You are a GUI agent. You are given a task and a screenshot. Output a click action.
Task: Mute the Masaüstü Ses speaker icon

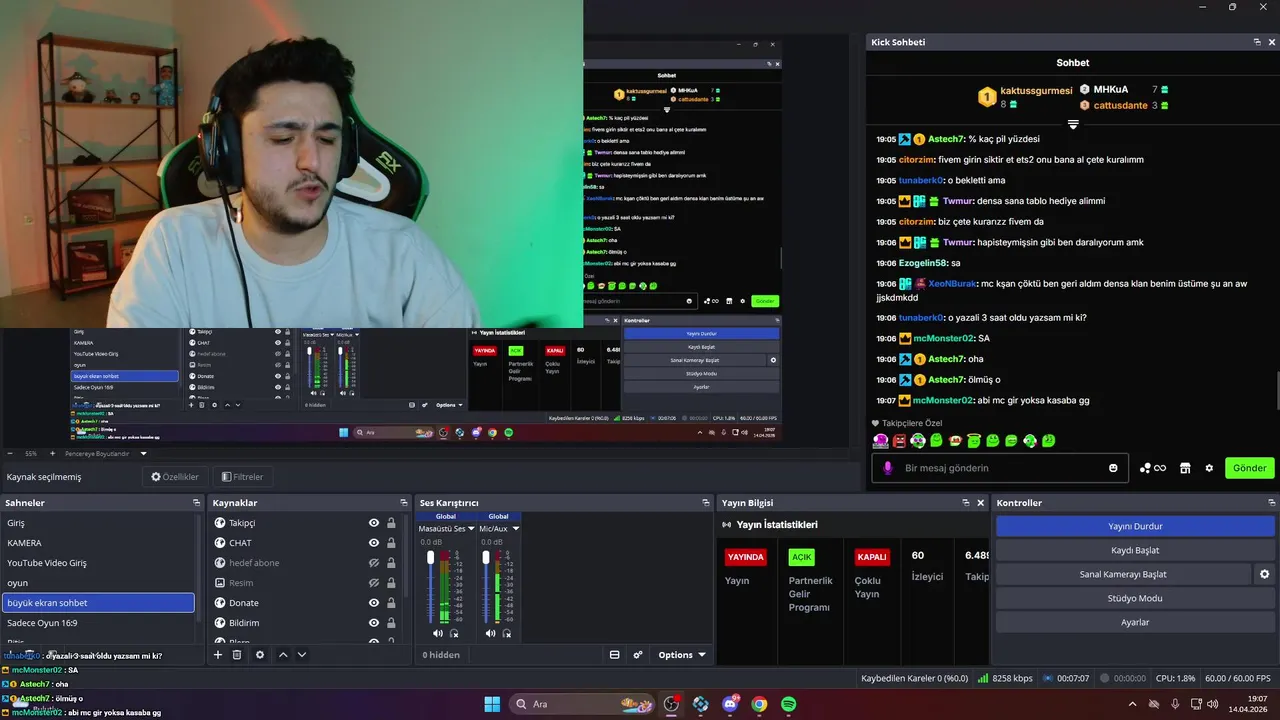click(x=438, y=633)
